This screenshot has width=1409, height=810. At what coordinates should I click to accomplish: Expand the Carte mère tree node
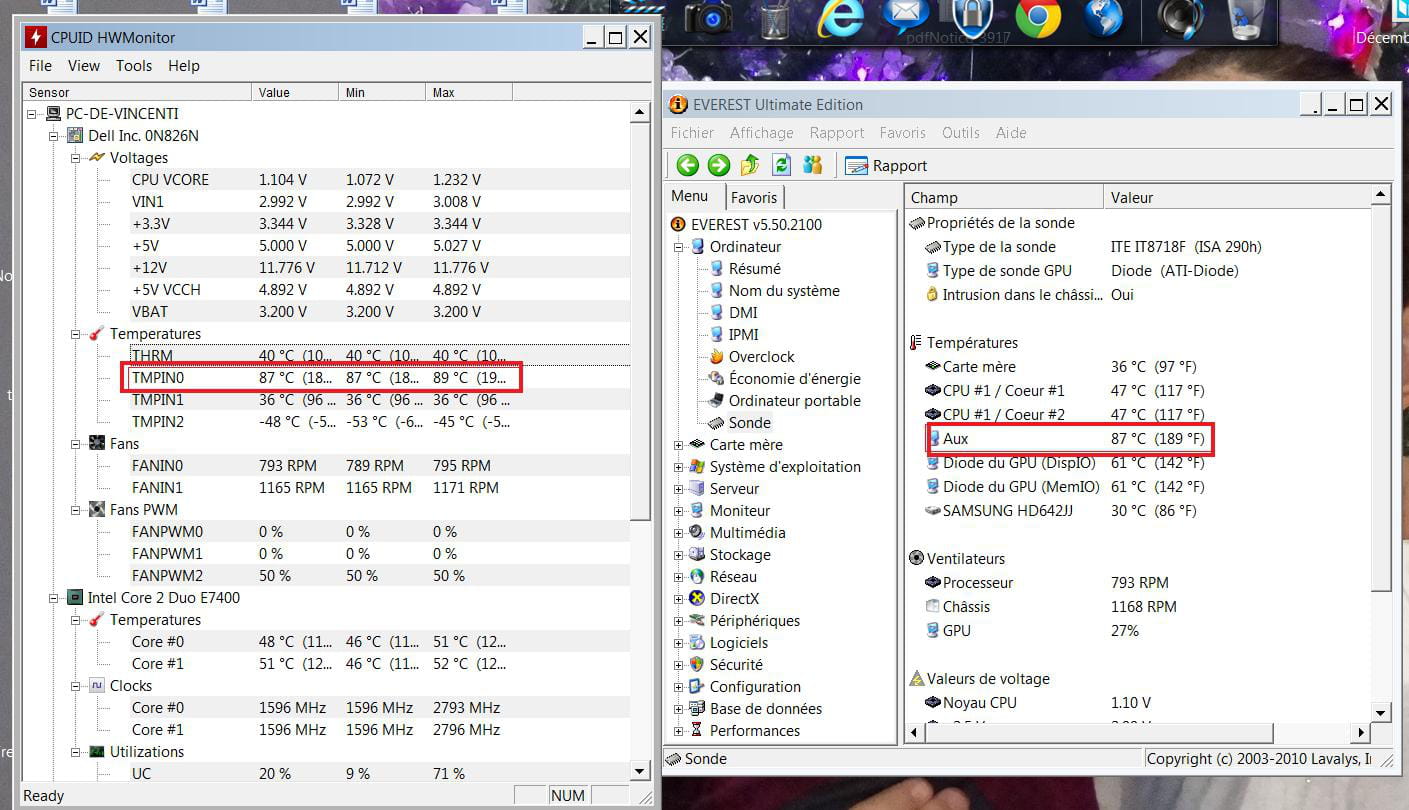(x=679, y=445)
